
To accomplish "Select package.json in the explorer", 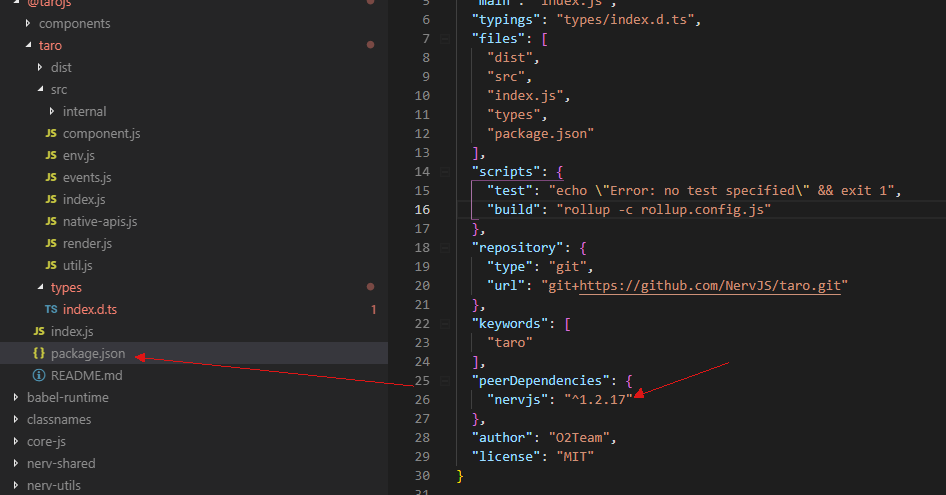I will click(88, 354).
